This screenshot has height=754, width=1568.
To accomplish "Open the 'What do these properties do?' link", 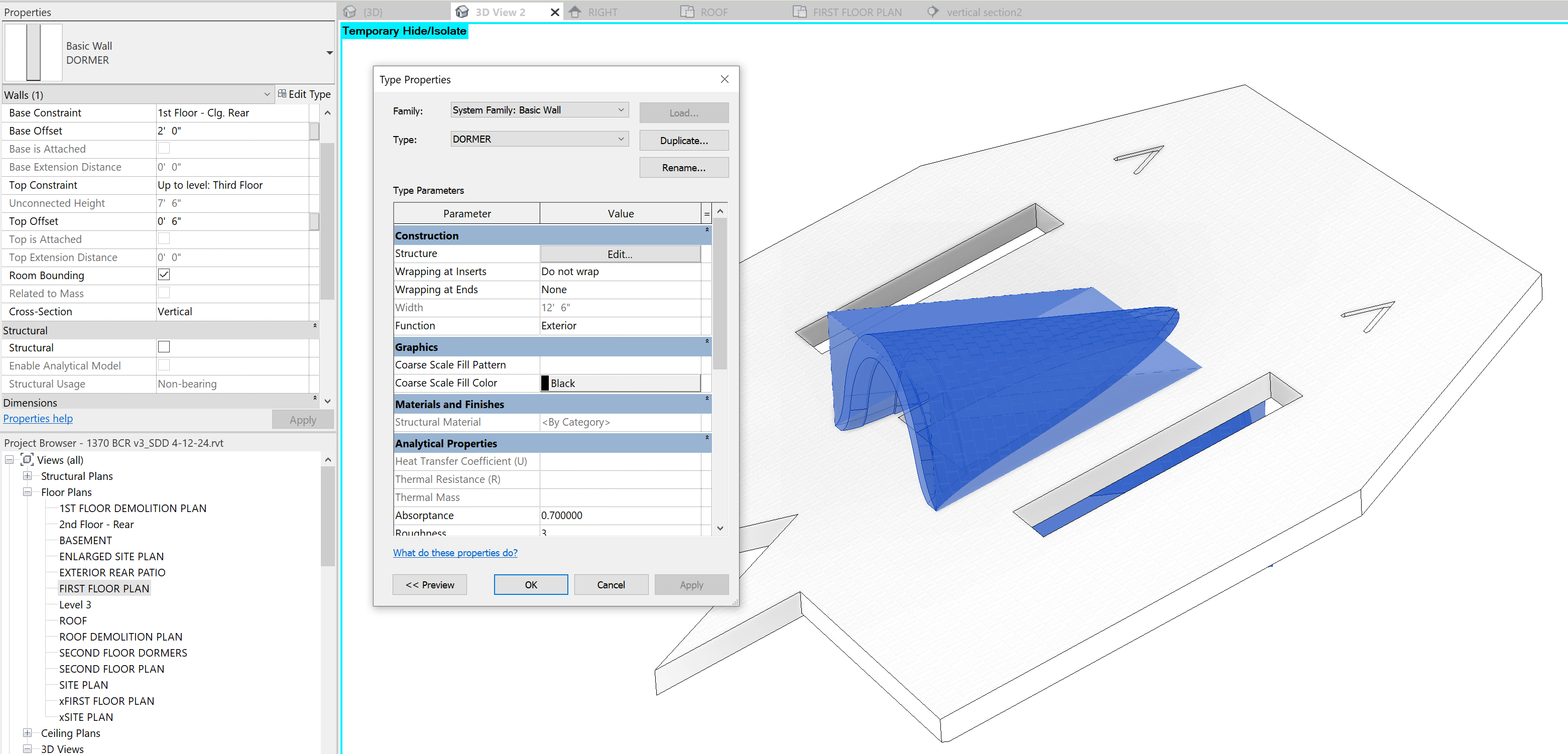I will click(x=455, y=552).
